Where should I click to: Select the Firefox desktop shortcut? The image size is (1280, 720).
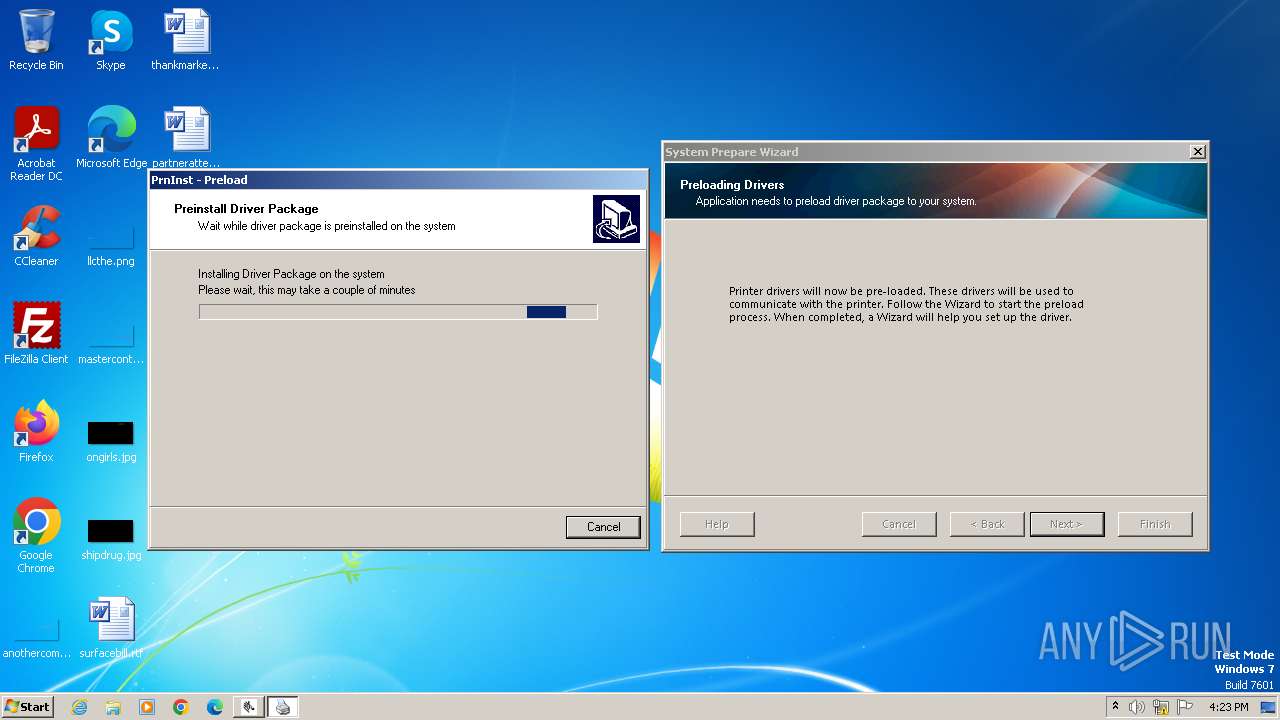[x=36, y=433]
